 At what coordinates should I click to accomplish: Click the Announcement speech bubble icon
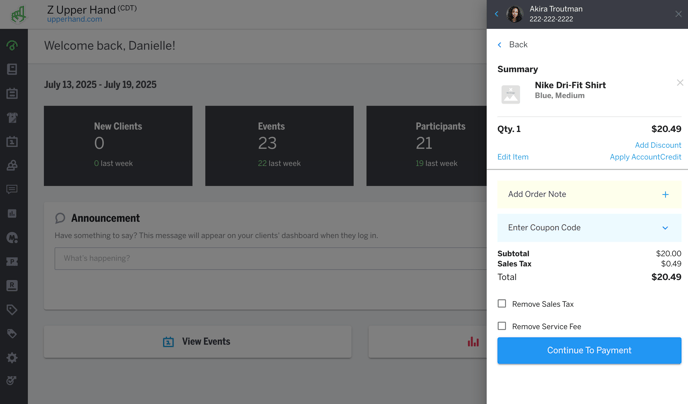pos(60,218)
